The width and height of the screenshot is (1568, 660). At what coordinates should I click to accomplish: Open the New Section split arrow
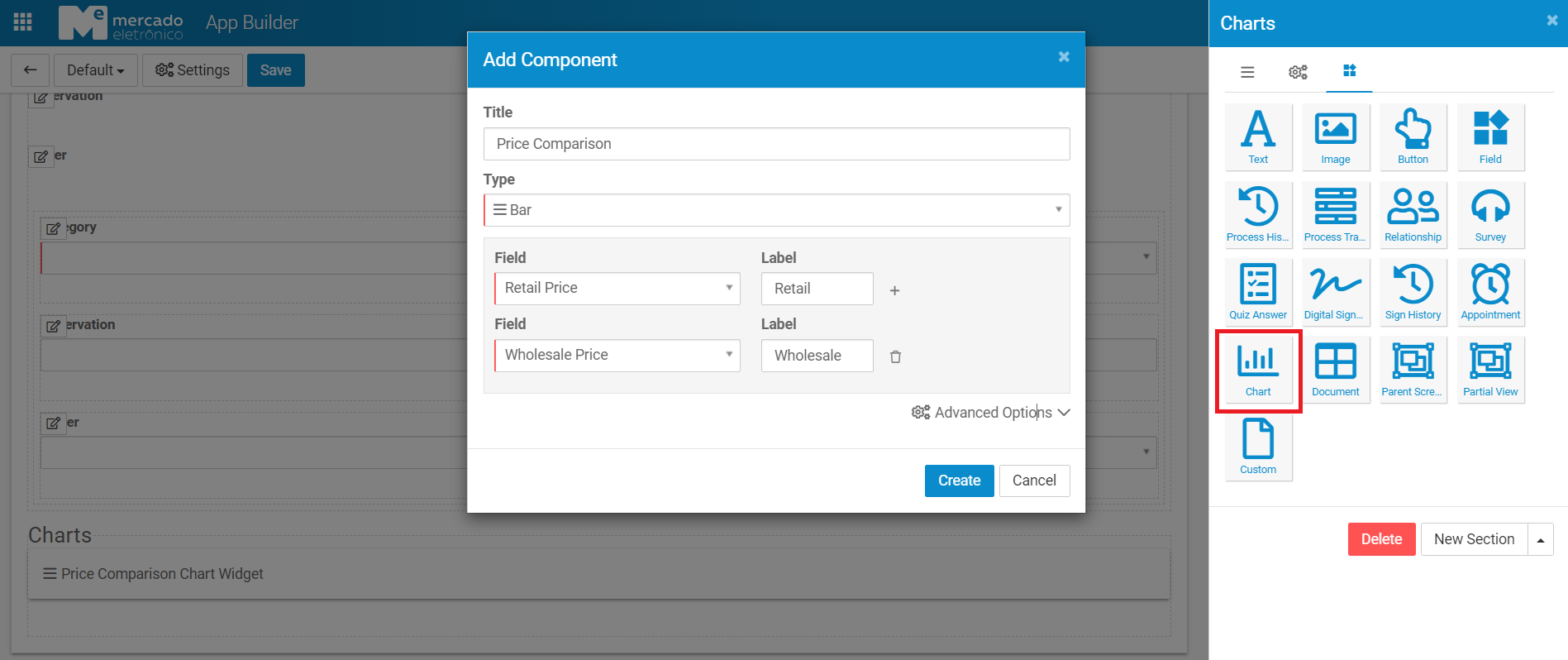coord(1541,539)
